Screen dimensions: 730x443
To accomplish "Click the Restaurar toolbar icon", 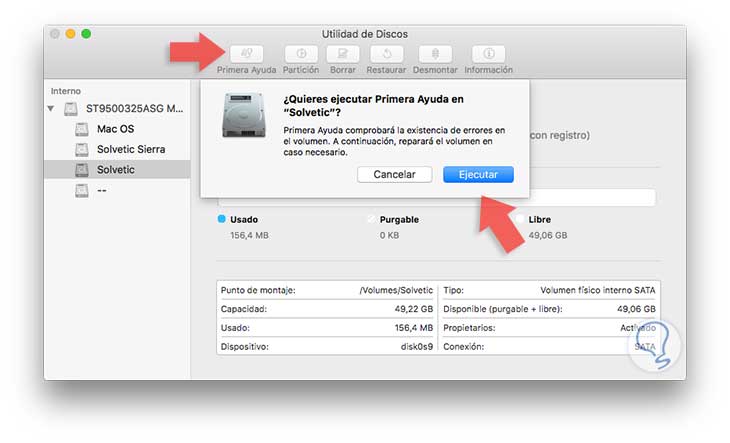I will pyautogui.click(x=386, y=54).
